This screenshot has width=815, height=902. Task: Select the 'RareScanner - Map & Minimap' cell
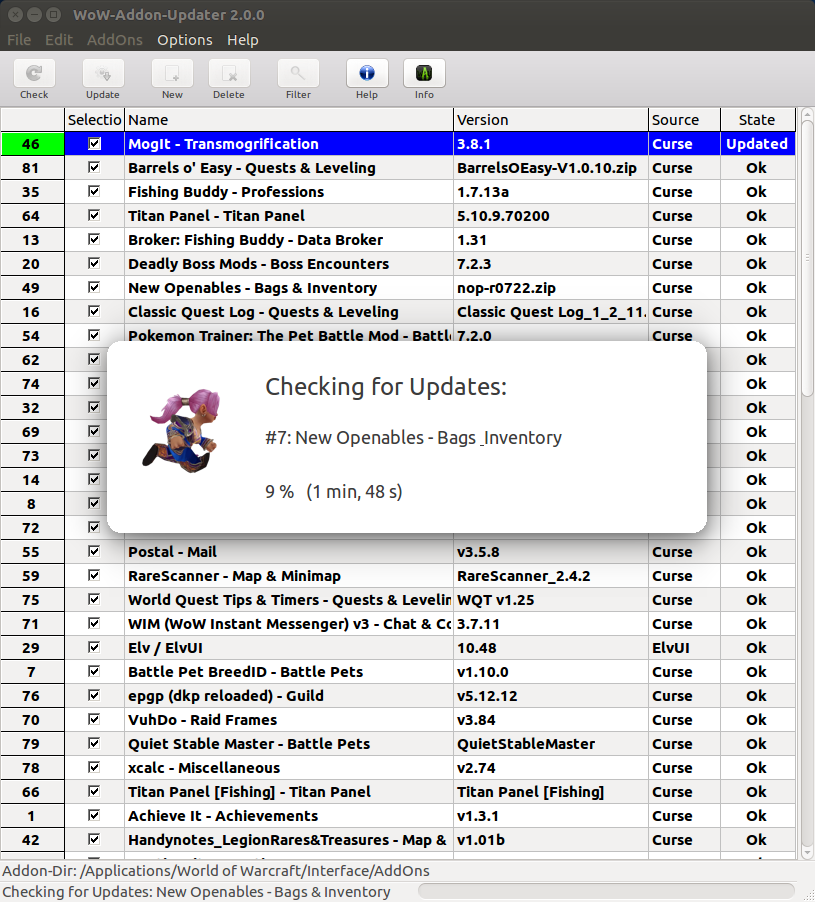(289, 576)
